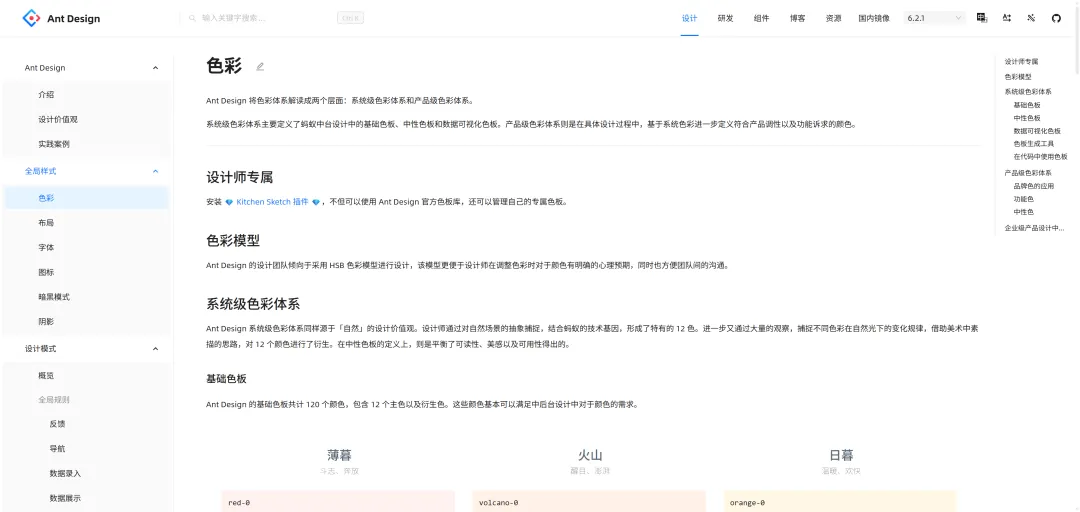Viewport: 1080px width, 512px height.
Task: Open 导航 in the sidebar
Action: click(x=86, y=449)
